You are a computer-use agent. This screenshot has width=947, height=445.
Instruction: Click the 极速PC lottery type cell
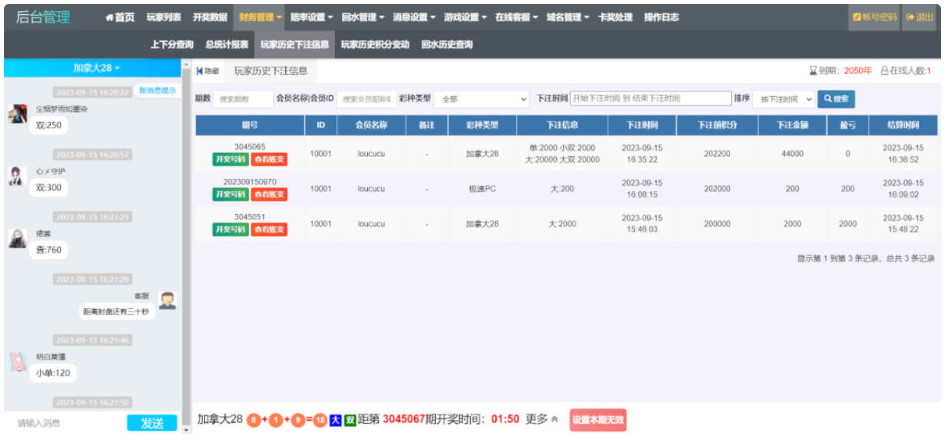tap(482, 189)
